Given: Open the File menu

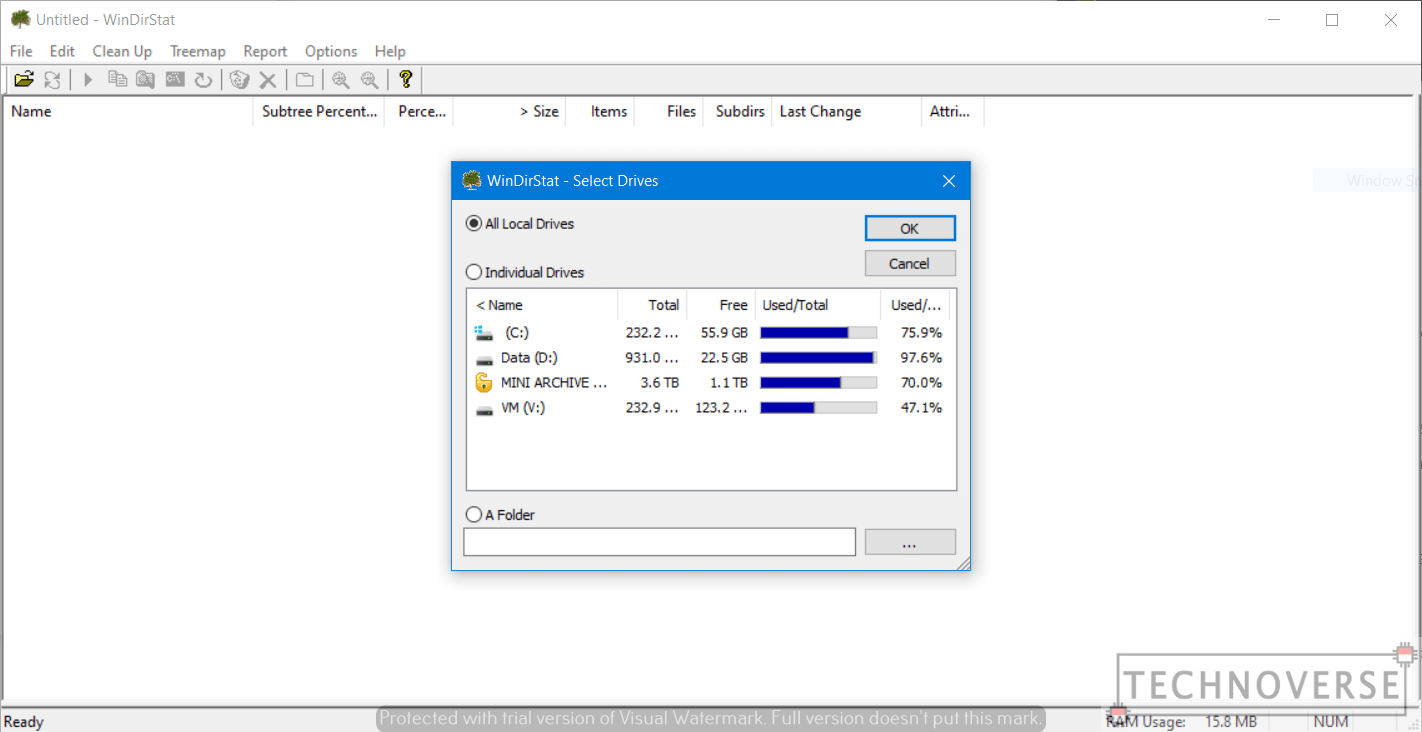Looking at the screenshot, I should coord(21,51).
